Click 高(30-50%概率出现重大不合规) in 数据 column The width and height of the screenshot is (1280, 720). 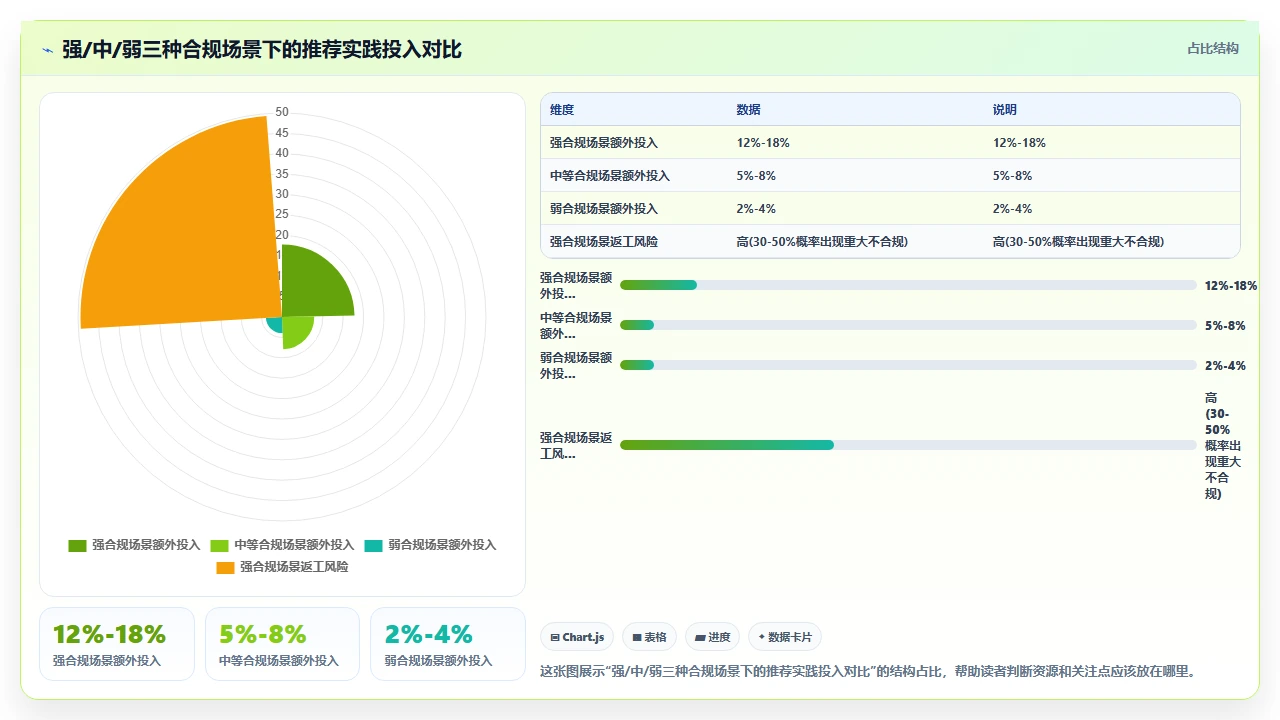(822, 242)
